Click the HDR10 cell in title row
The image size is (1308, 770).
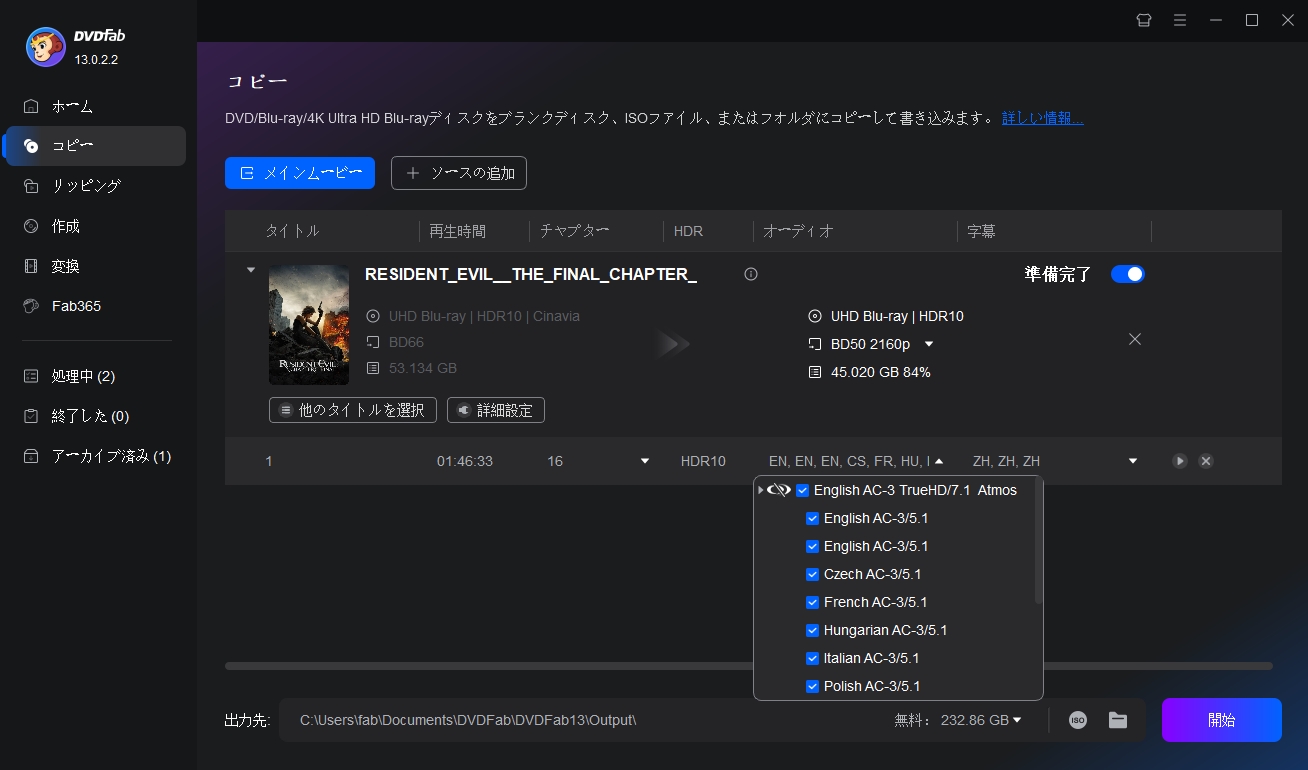click(703, 461)
